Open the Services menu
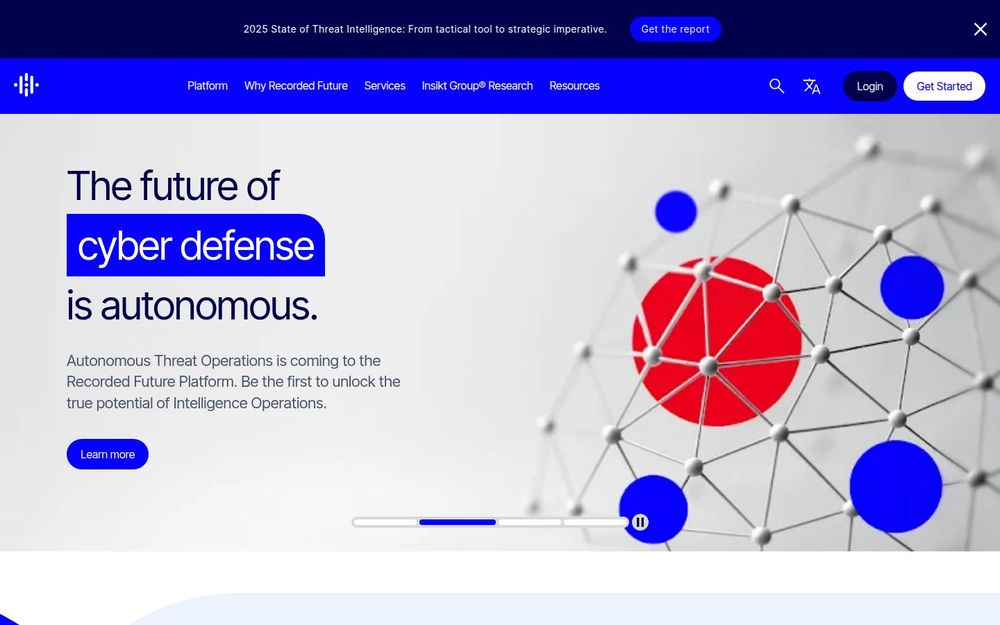Screen dimensions: 1000x625 pos(385,86)
